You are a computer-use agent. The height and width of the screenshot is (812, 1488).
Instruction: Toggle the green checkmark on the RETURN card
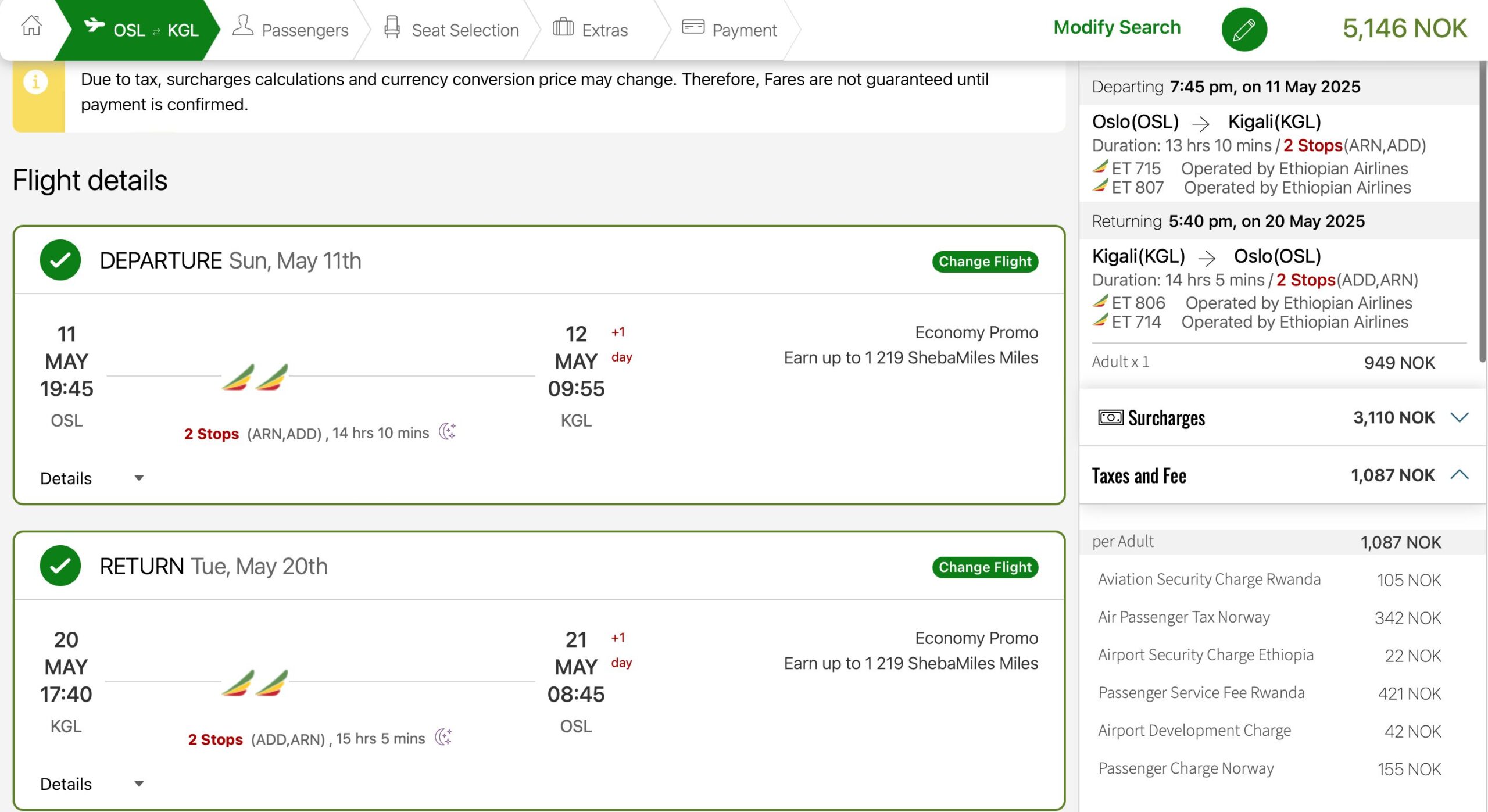pyautogui.click(x=60, y=566)
